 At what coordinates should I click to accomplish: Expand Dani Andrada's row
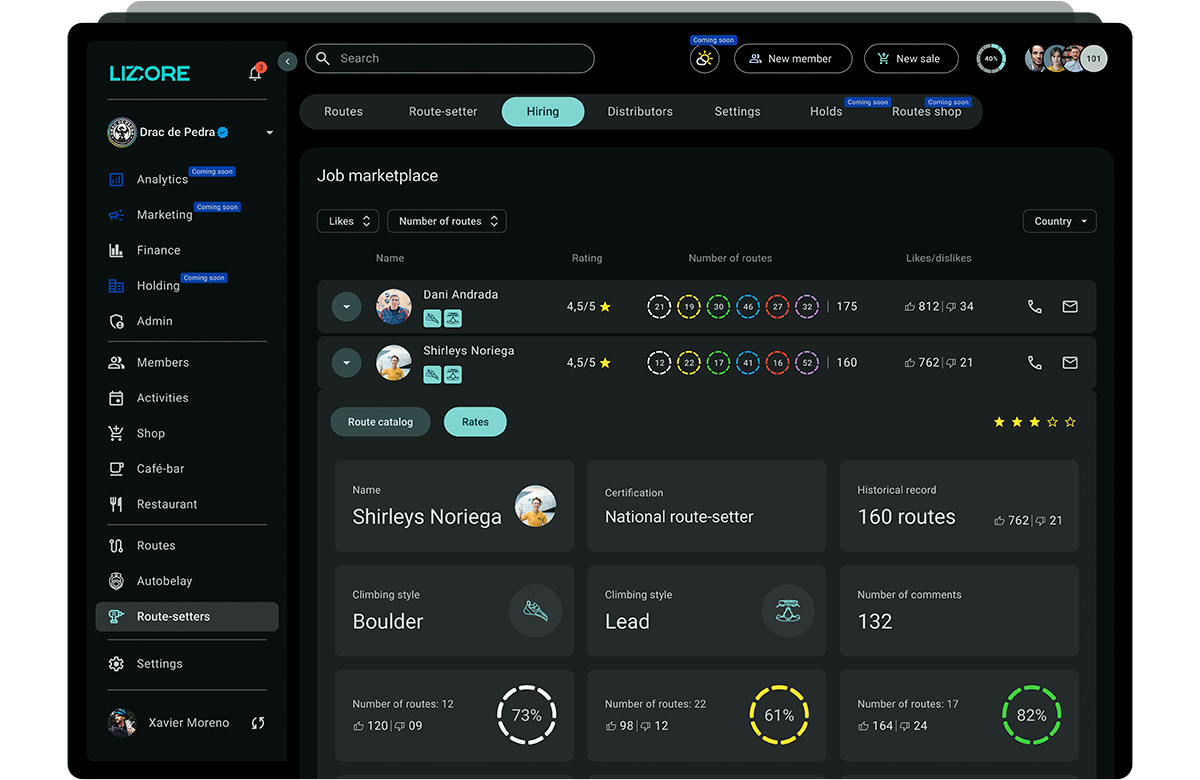pos(346,307)
